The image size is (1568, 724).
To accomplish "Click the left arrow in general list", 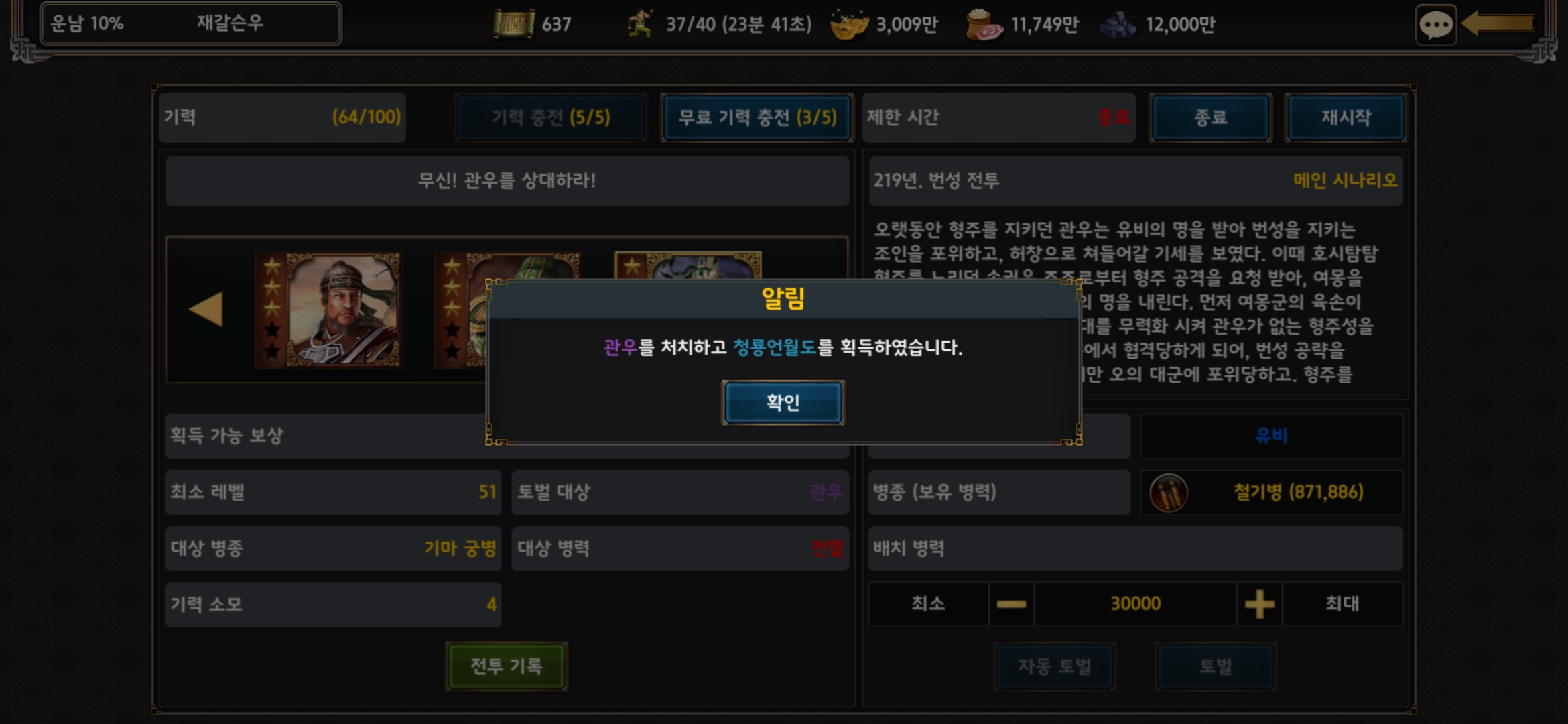I will 206,309.
